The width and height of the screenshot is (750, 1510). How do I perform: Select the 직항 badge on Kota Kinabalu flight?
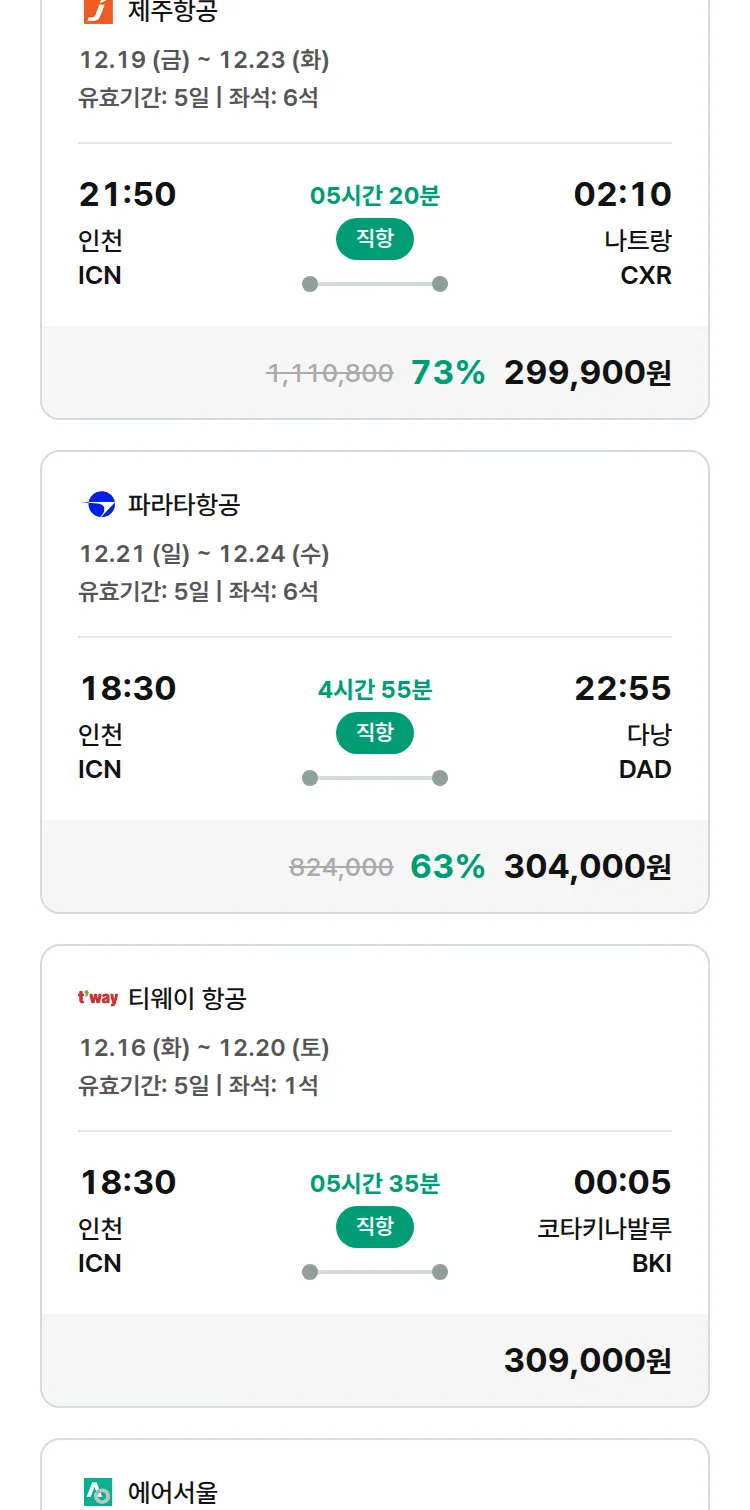point(375,1227)
